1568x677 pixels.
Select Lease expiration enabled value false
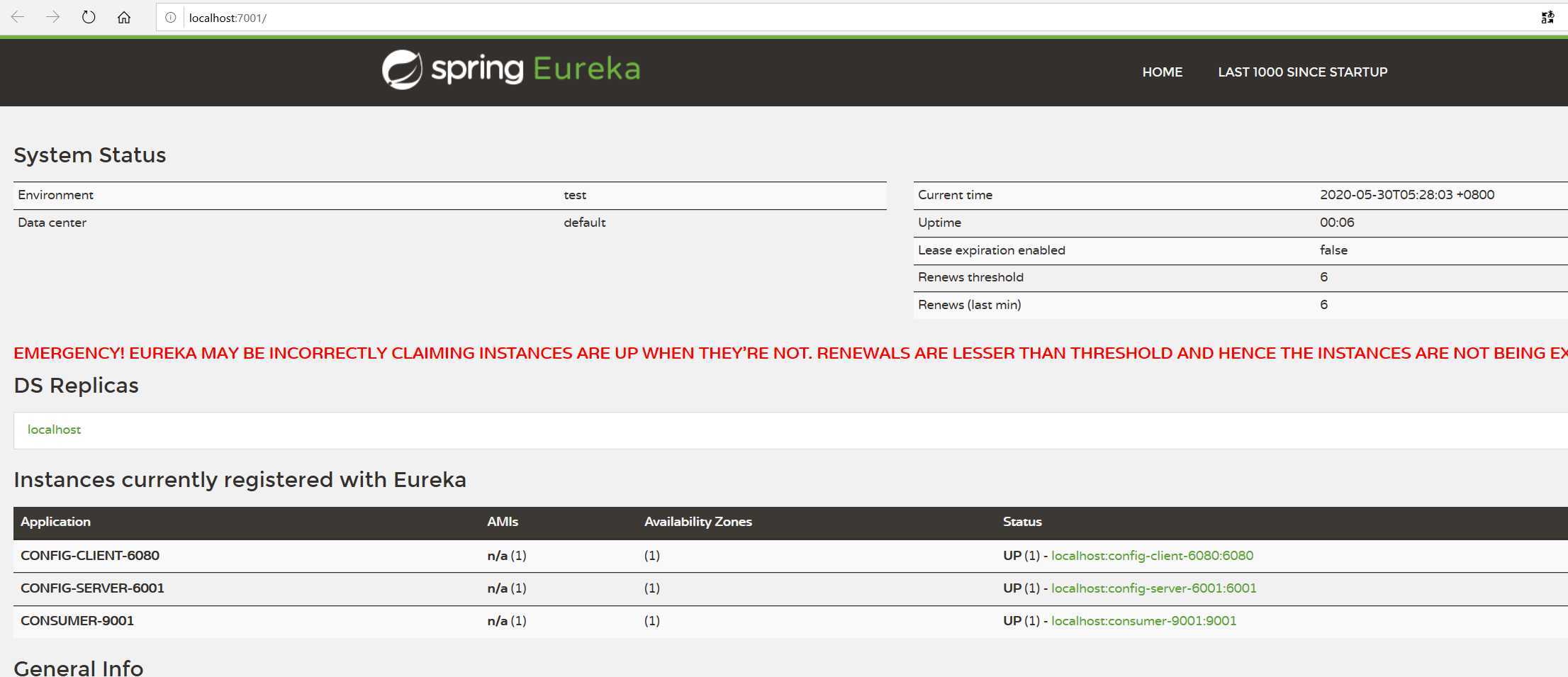coord(1333,250)
